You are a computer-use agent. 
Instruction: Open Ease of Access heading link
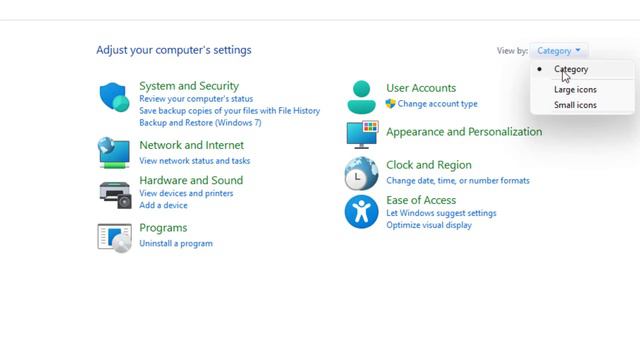pyautogui.click(x=421, y=200)
